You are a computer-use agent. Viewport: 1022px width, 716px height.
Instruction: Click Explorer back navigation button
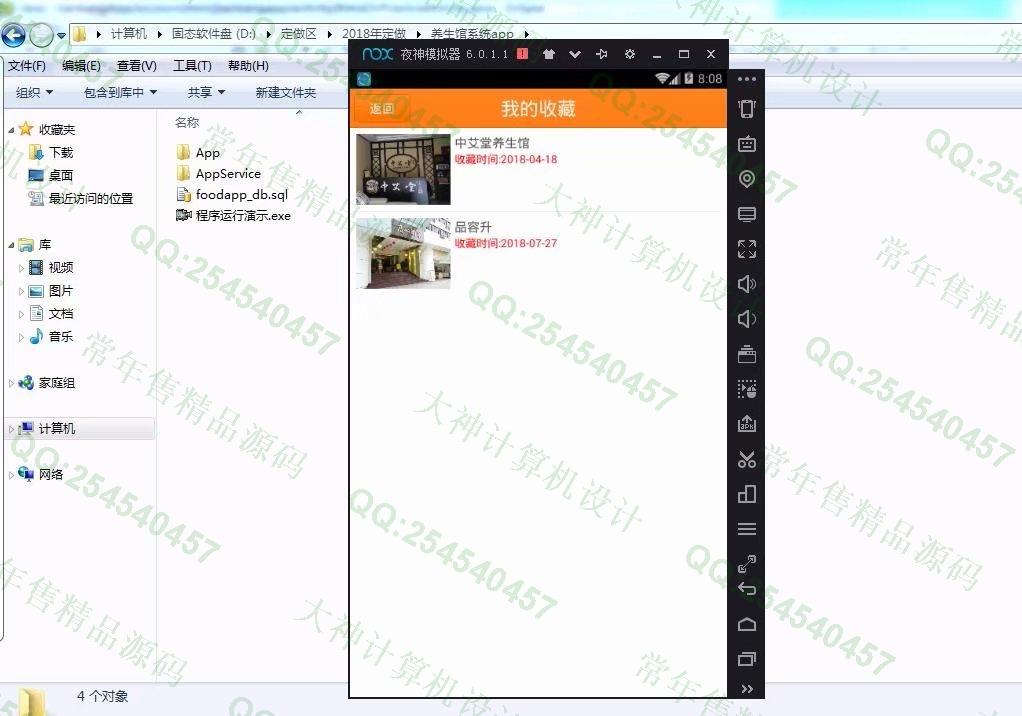[13, 35]
